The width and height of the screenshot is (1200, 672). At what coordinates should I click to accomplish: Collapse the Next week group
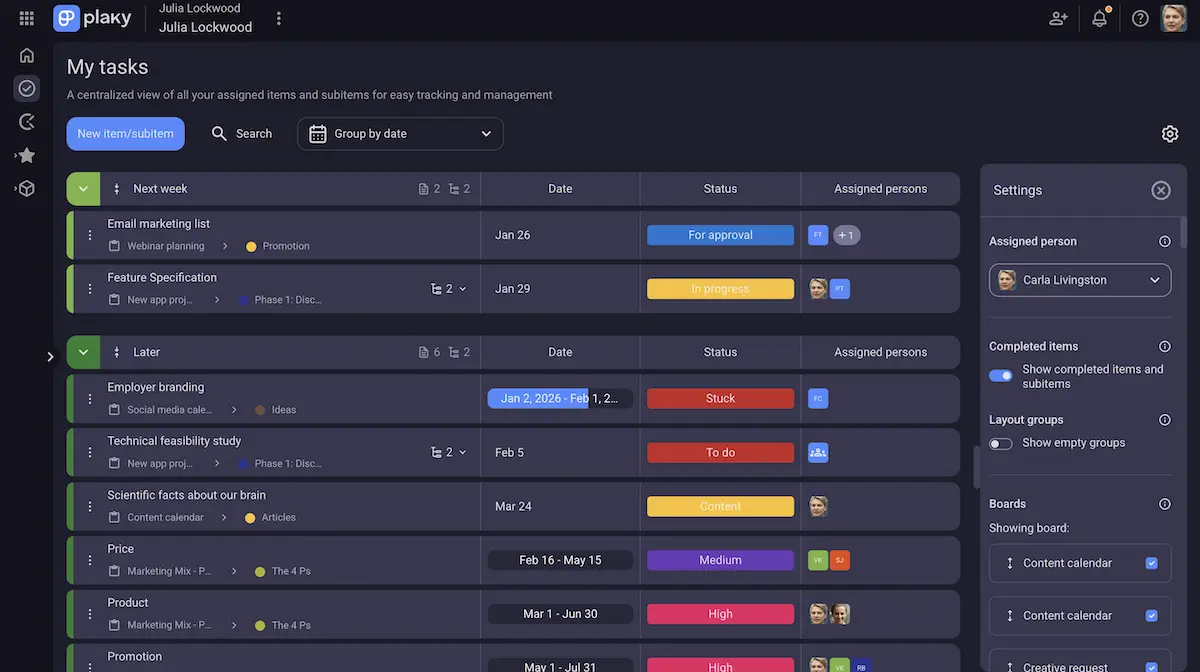coord(83,188)
